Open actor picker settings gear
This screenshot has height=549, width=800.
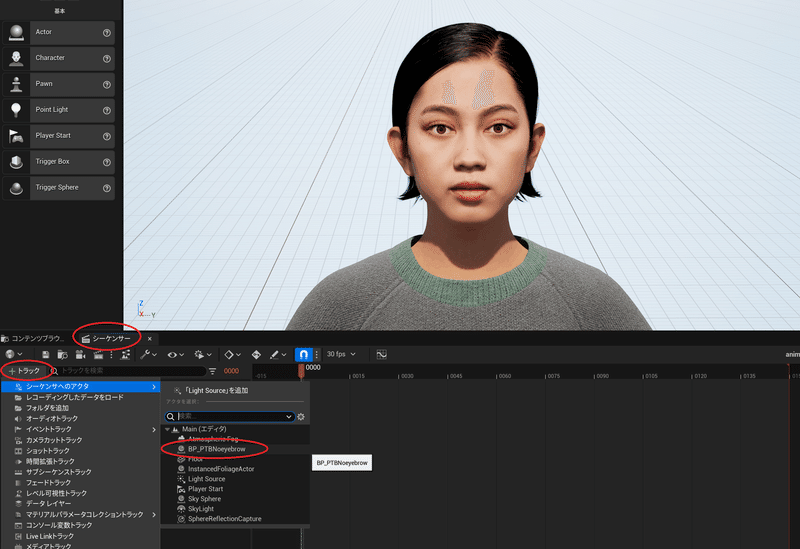coord(301,417)
